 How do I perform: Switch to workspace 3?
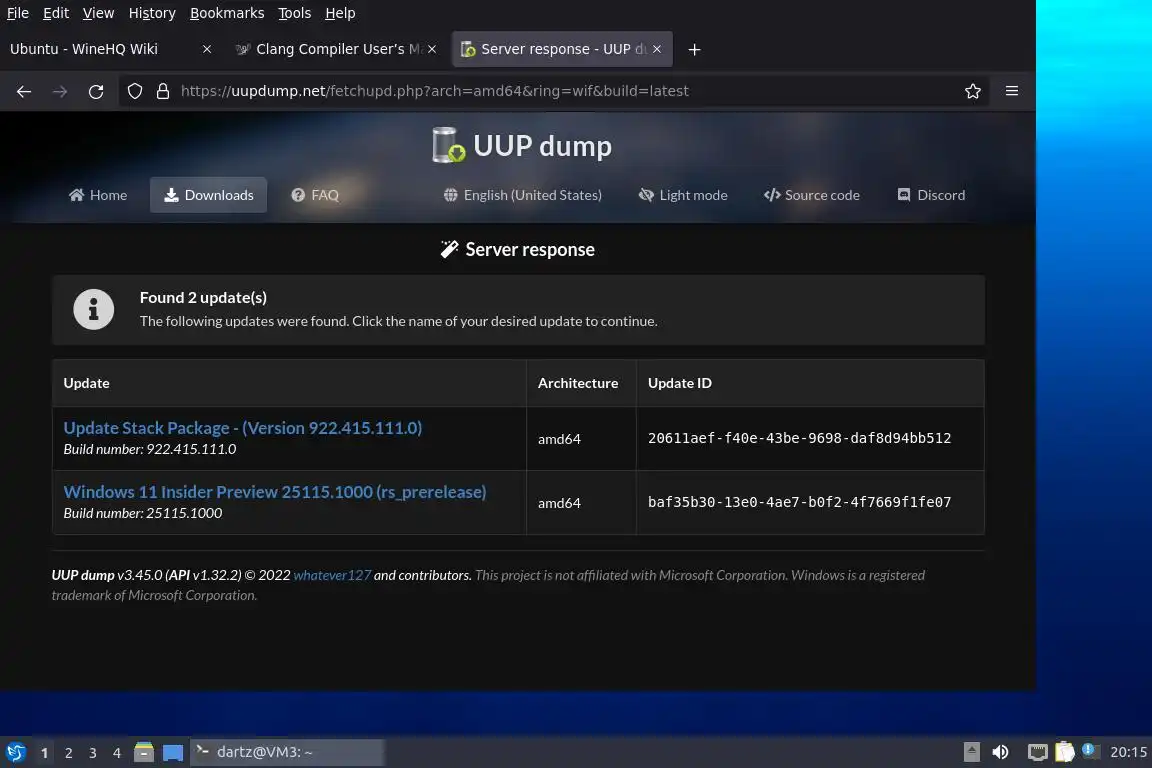pyautogui.click(x=93, y=753)
